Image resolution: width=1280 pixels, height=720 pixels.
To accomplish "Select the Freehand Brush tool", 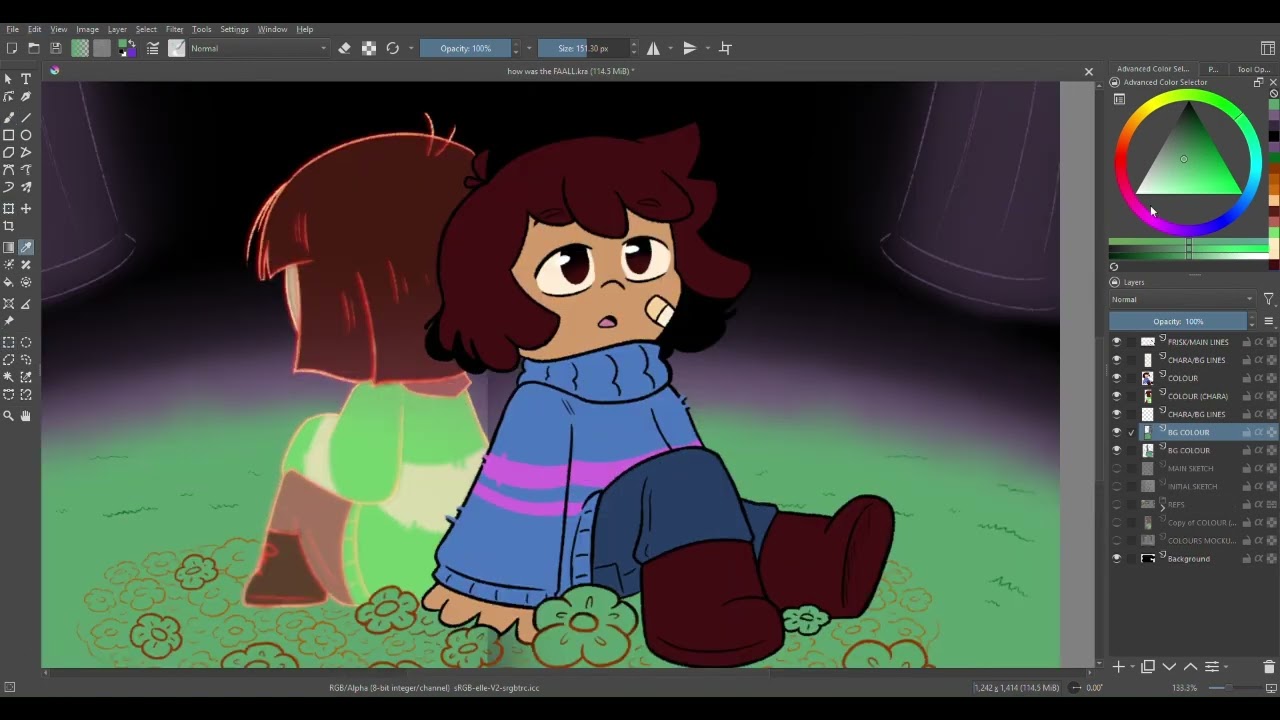I will (9, 117).
